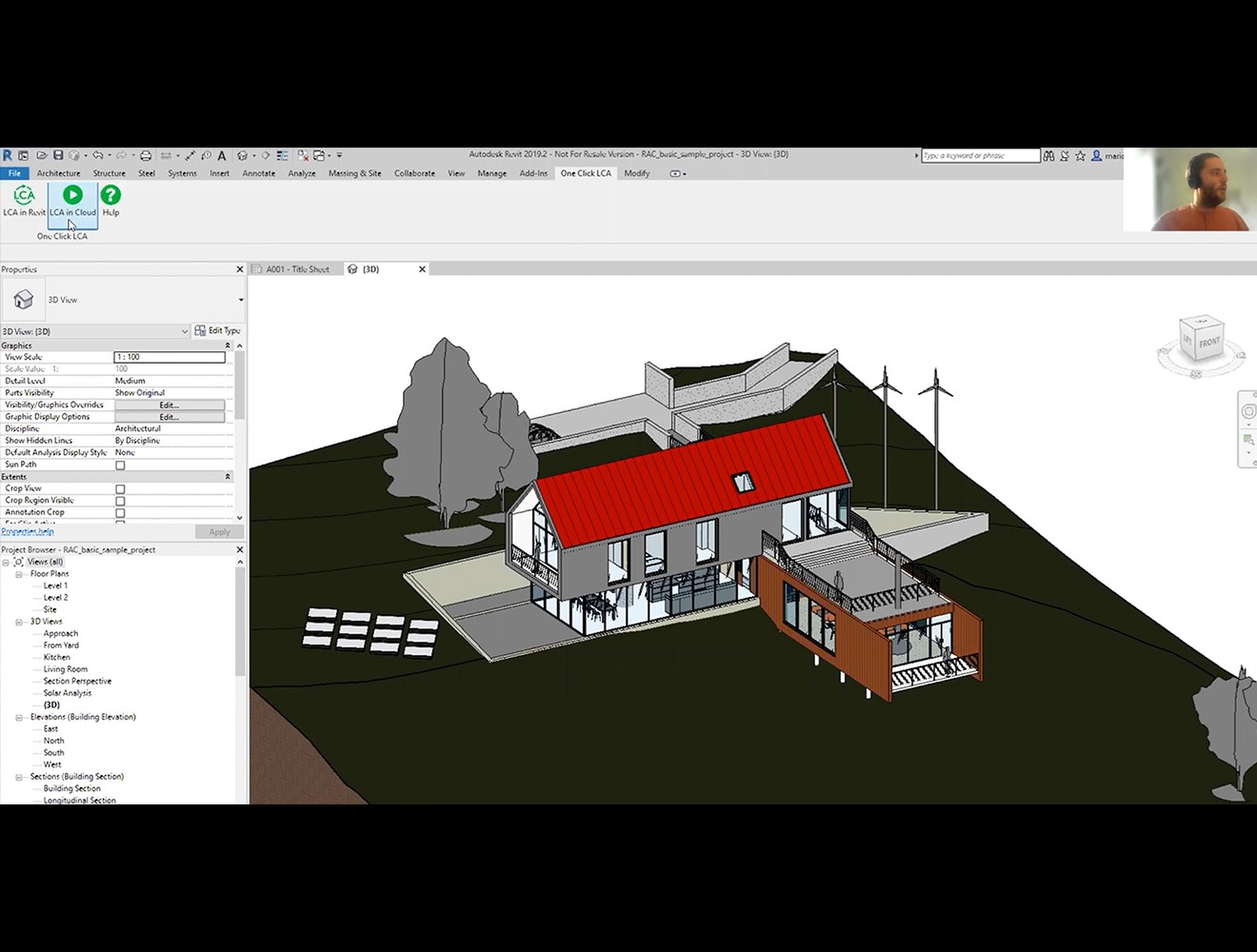Click the Text tool icon in the toolbar

click(x=222, y=154)
